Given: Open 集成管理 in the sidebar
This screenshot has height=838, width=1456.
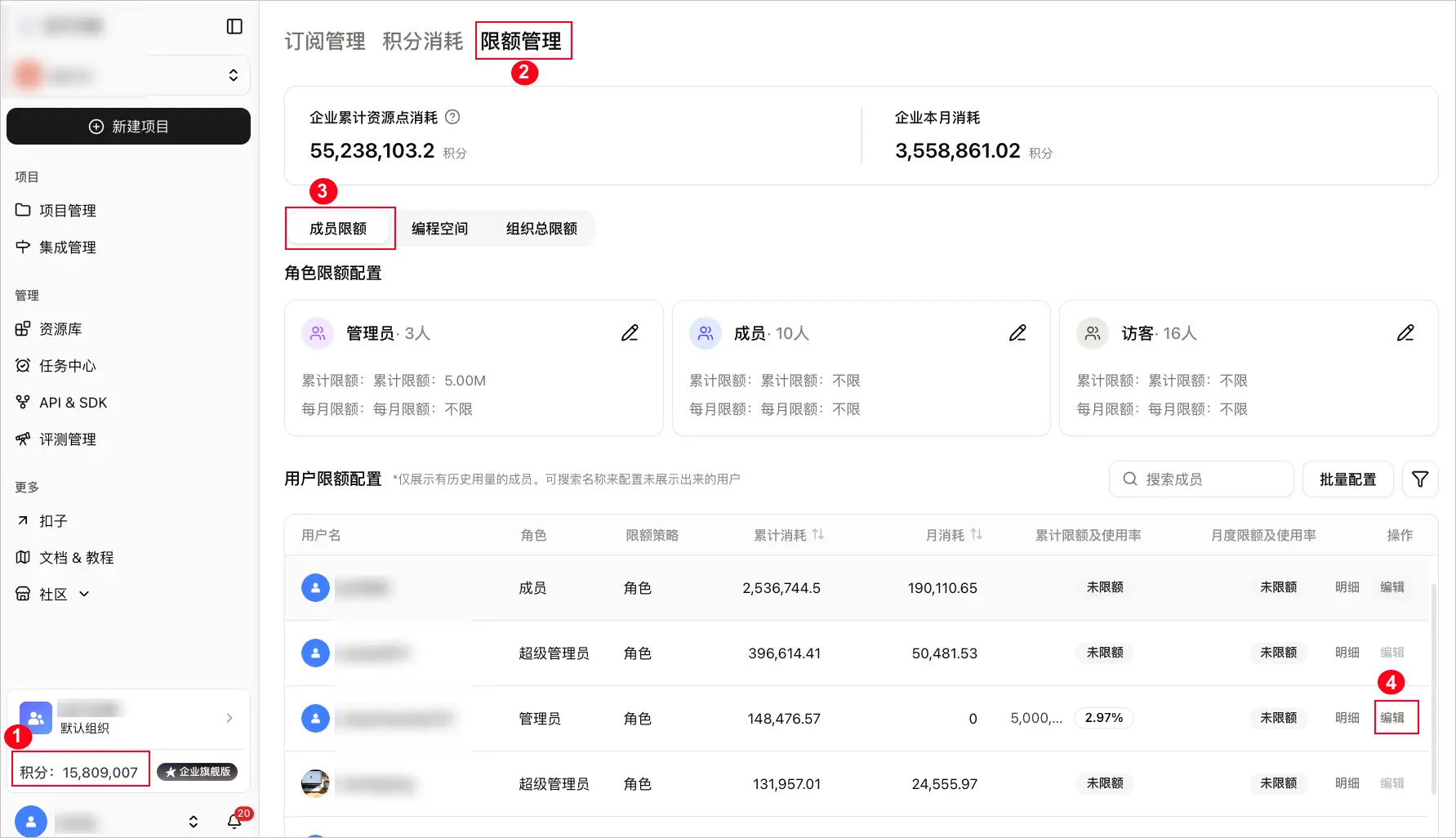Looking at the screenshot, I should 68,247.
